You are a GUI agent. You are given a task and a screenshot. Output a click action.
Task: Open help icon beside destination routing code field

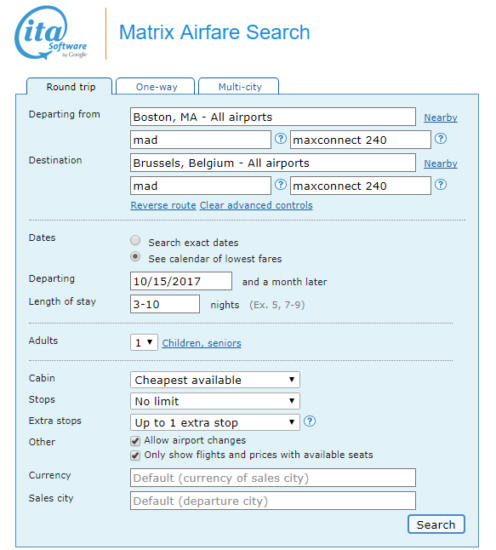(x=280, y=185)
